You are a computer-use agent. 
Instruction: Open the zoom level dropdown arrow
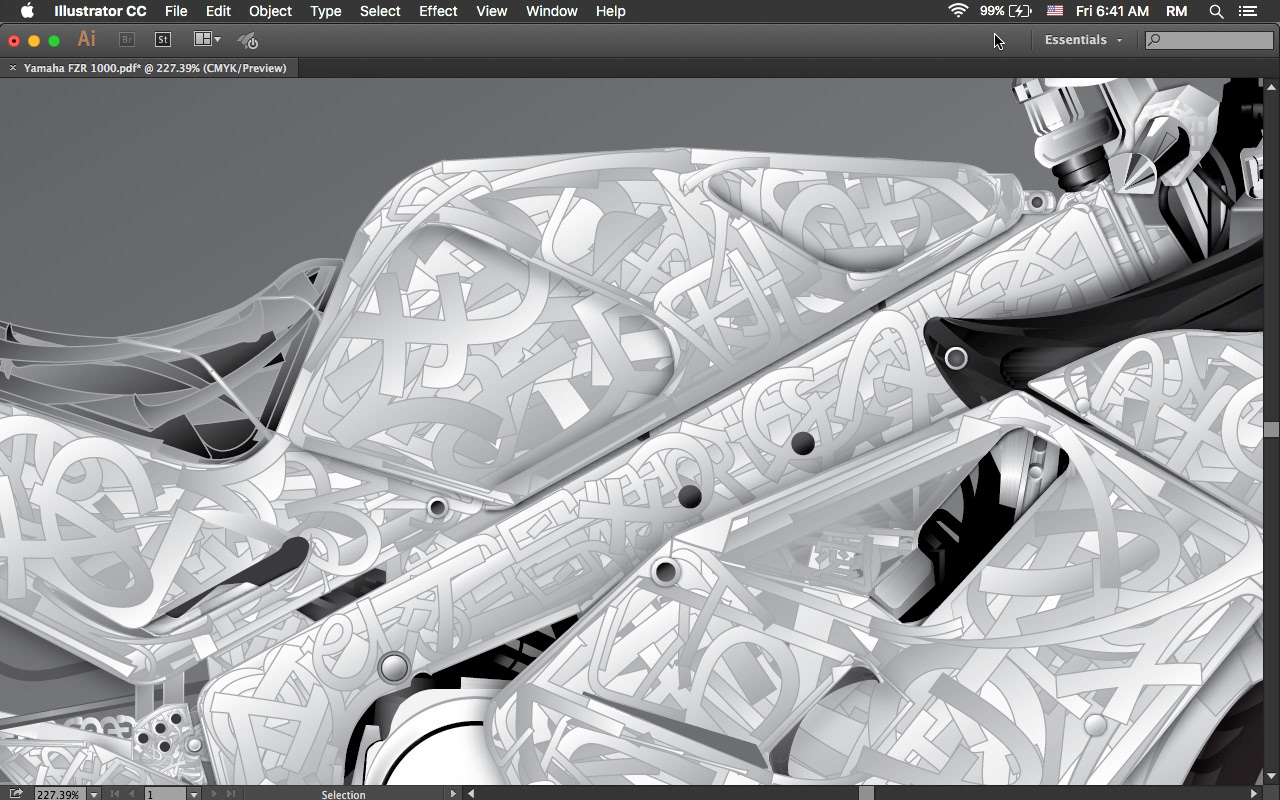(x=93, y=794)
